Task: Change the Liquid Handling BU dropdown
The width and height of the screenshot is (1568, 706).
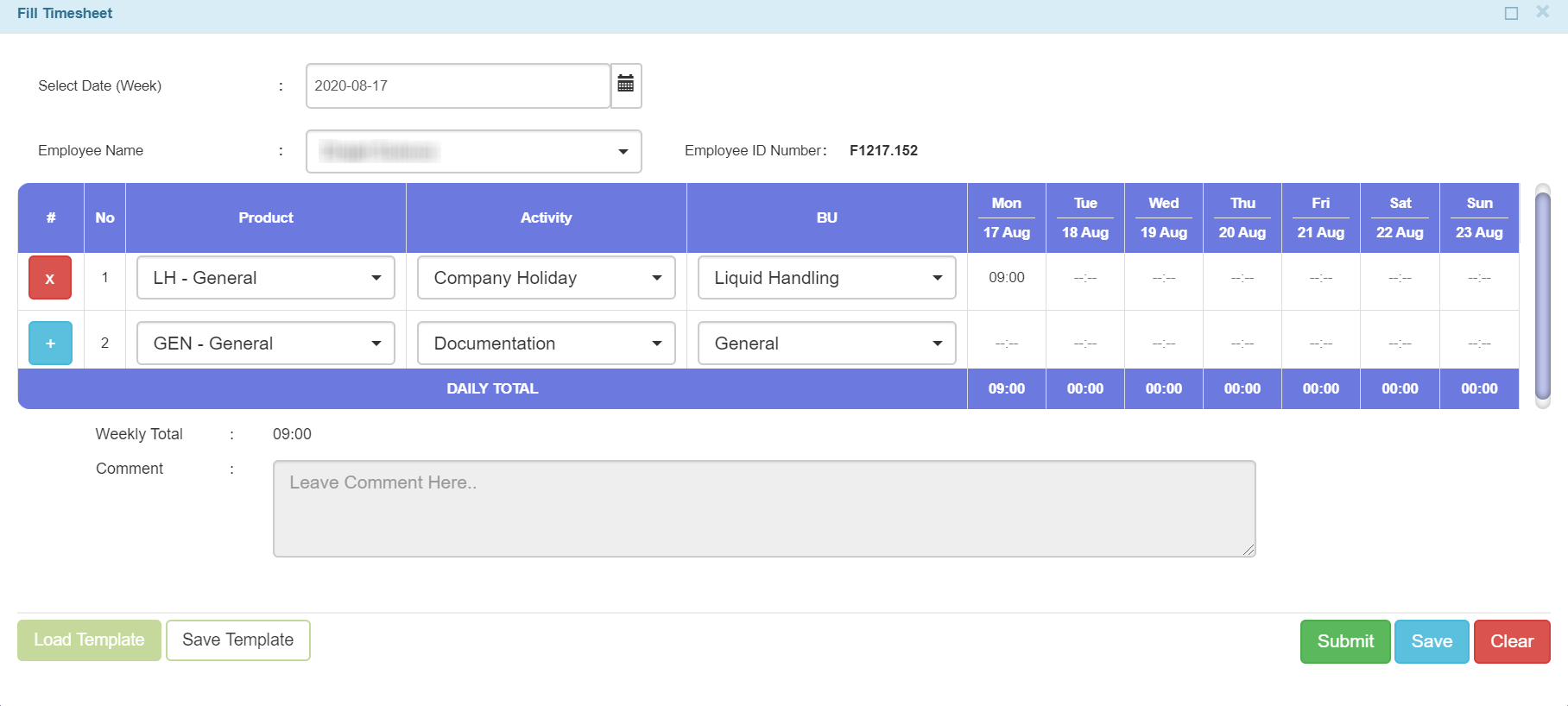Action: [826, 278]
